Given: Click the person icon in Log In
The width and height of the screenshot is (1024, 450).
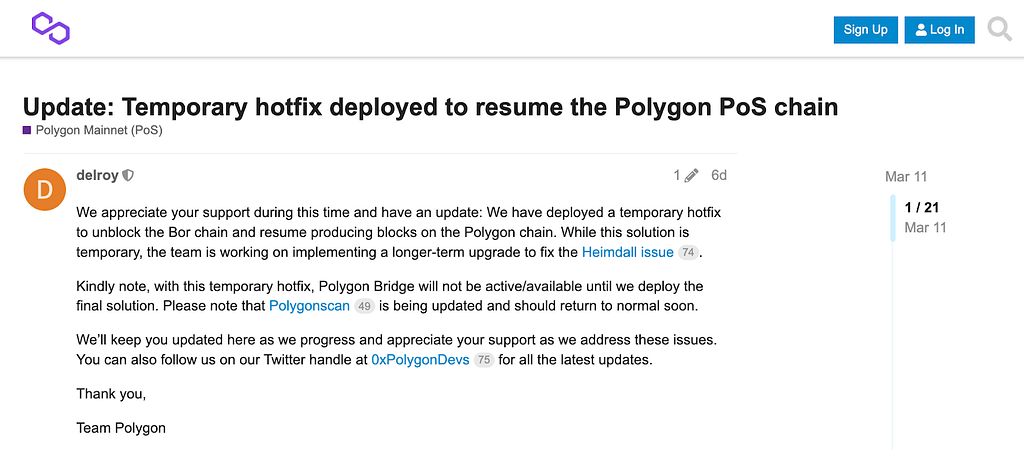Looking at the screenshot, I should (x=921, y=30).
